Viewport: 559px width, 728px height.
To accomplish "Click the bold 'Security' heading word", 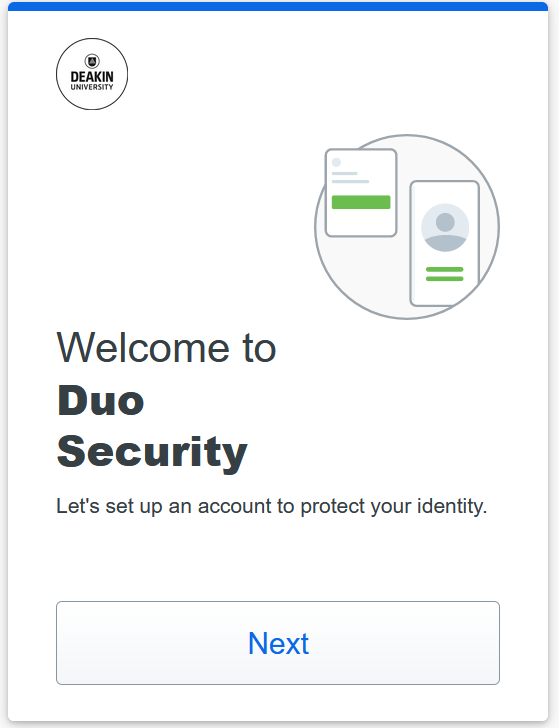I will pos(152,453).
